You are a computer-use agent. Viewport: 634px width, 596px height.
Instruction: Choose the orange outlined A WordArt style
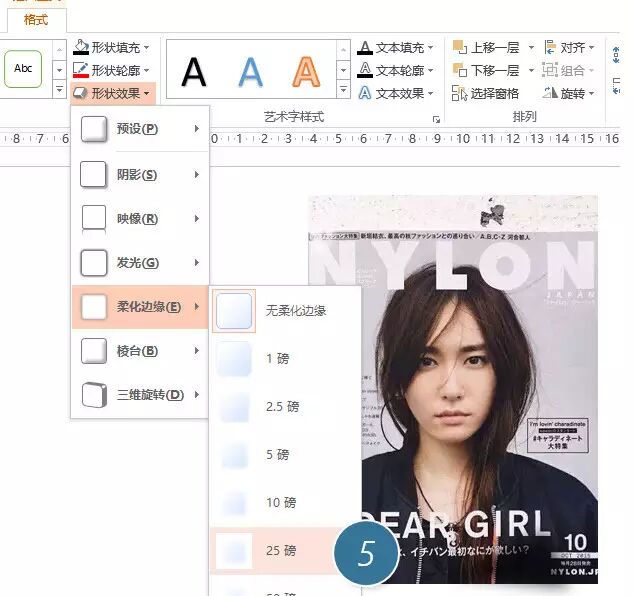click(x=306, y=72)
